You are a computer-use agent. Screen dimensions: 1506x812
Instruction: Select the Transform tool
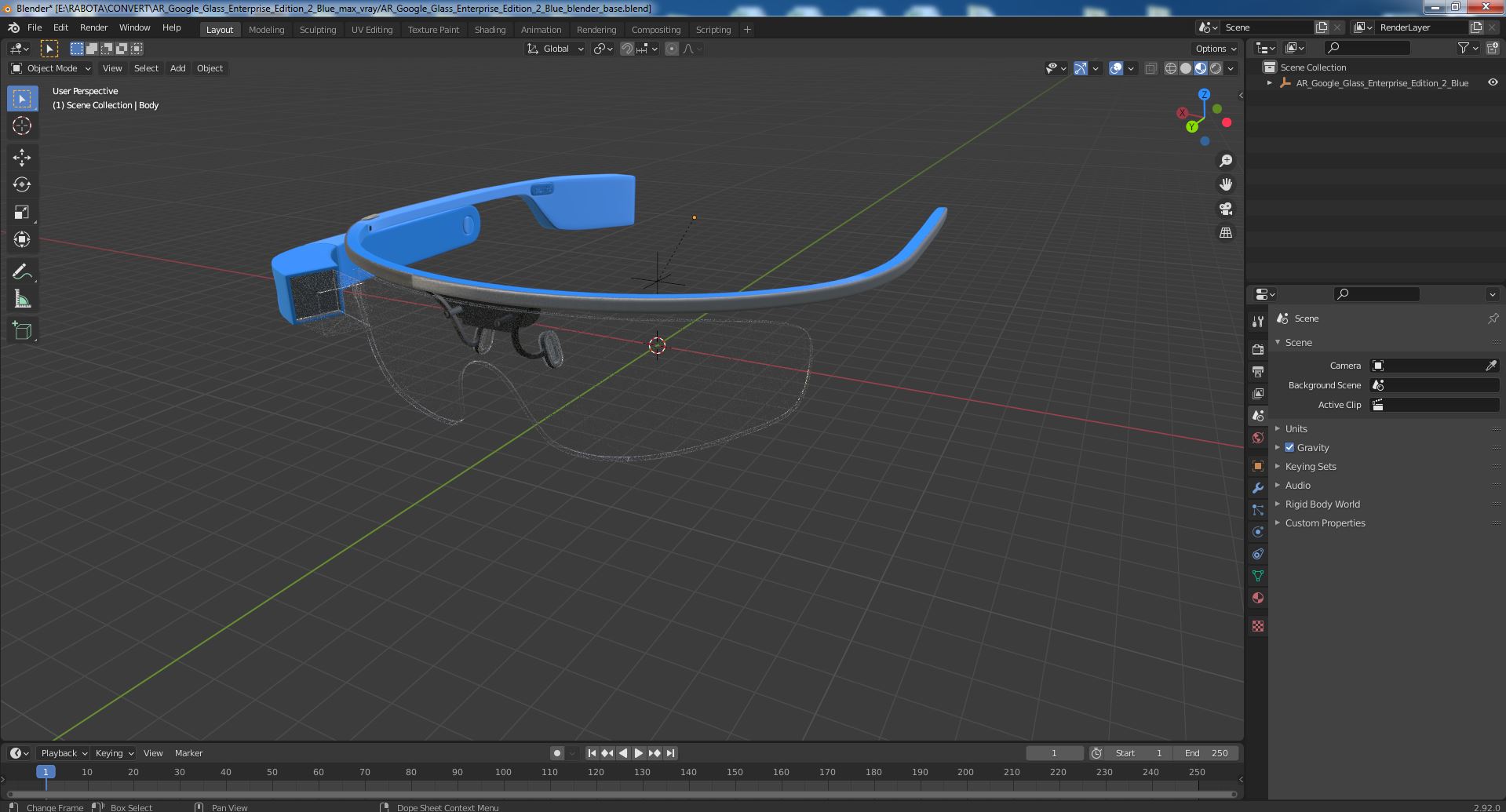tap(22, 239)
